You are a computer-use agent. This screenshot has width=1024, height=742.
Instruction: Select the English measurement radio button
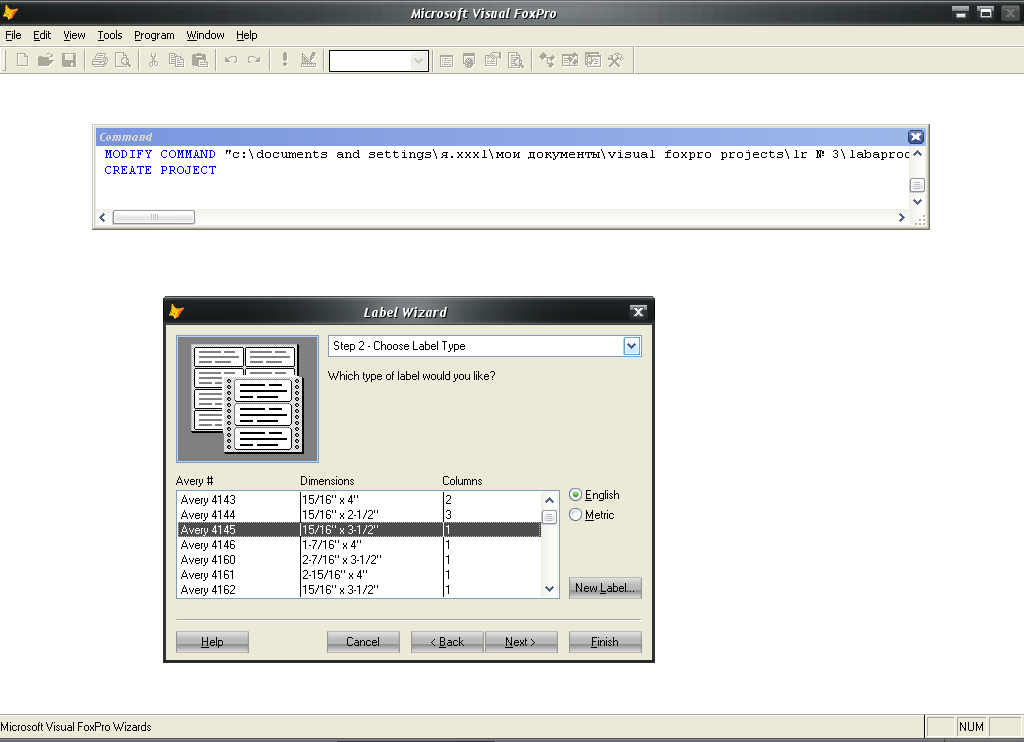[575, 494]
